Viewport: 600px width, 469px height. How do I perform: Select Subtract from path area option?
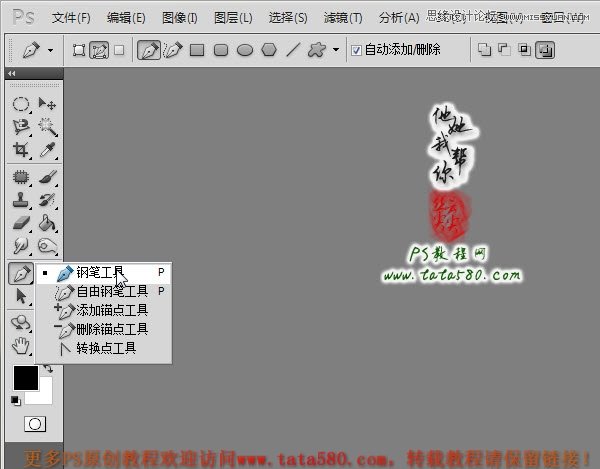click(x=504, y=50)
